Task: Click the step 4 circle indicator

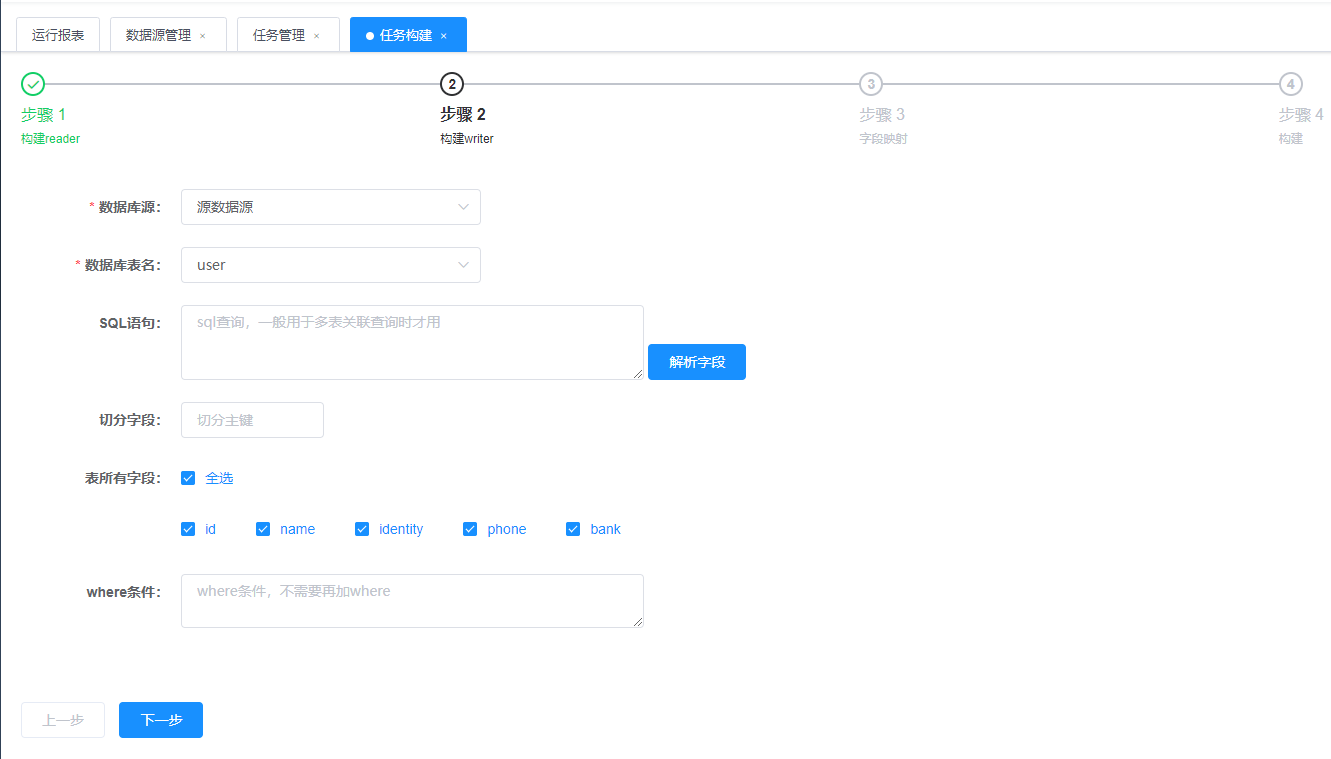Action: 1290,84
